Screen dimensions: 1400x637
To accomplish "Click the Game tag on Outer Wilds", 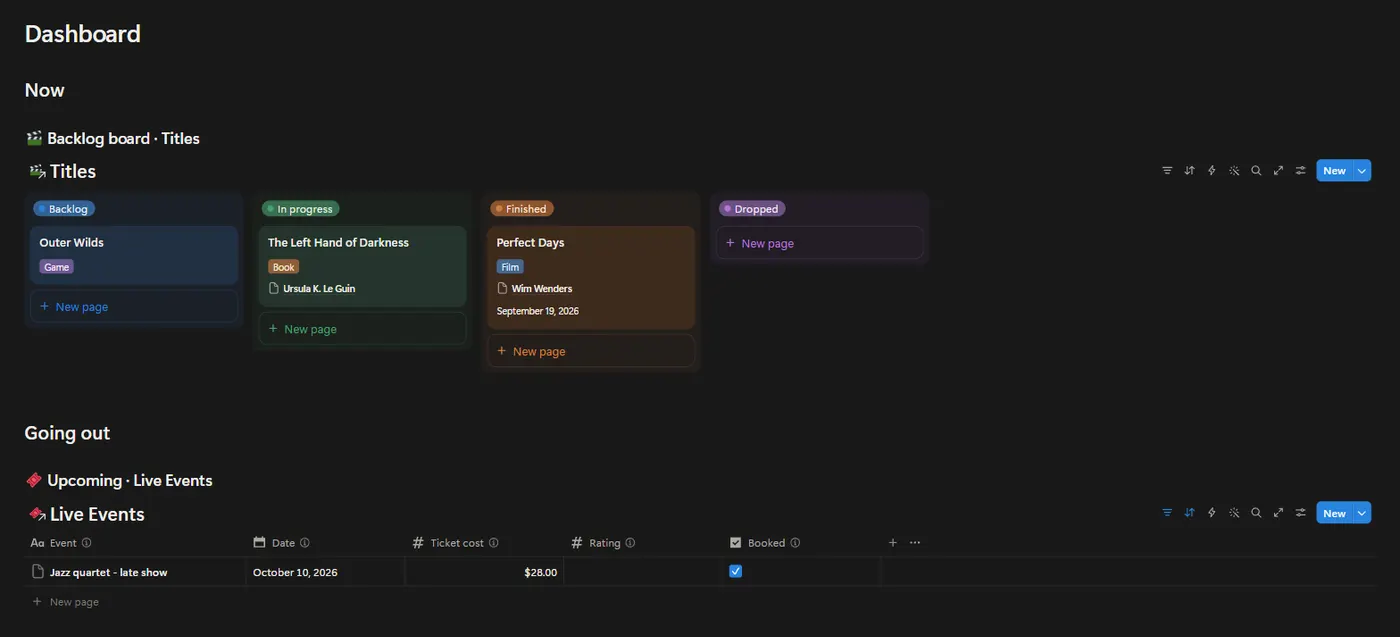I will (57, 267).
